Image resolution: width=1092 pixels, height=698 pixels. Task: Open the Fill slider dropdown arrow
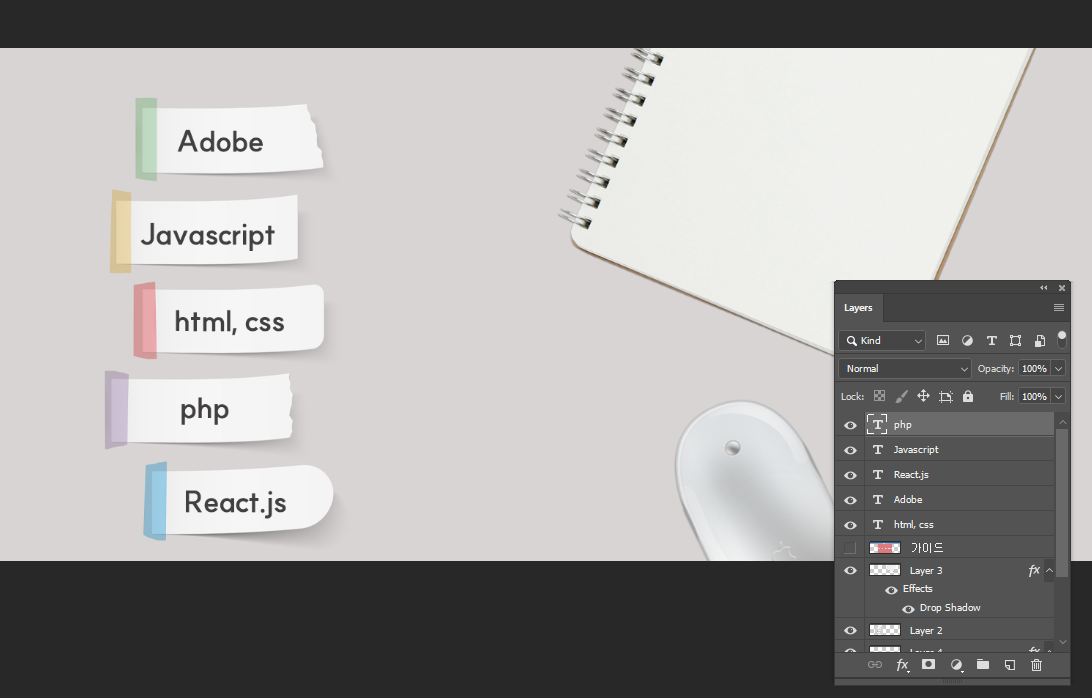point(1059,396)
